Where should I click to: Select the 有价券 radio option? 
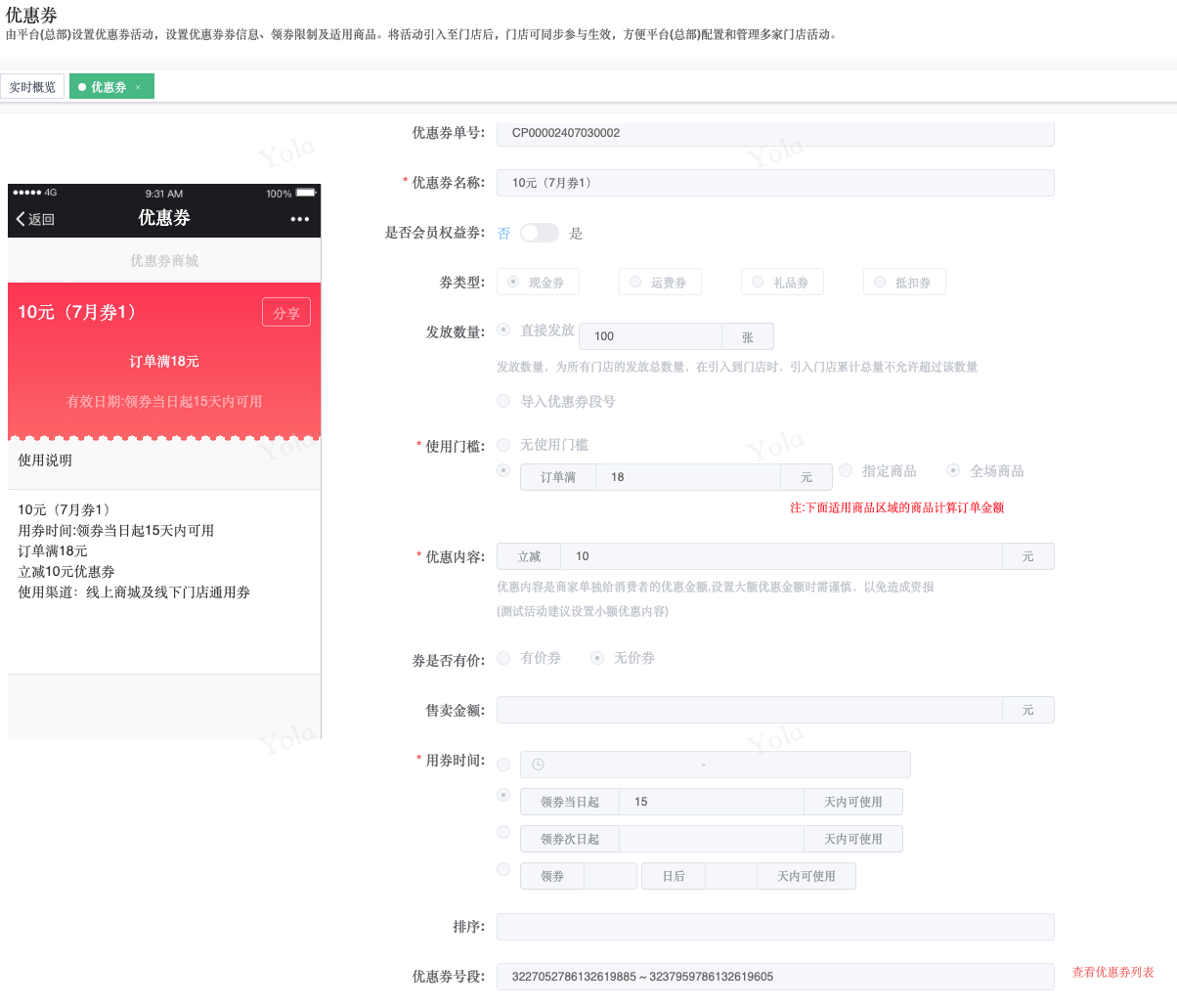point(503,658)
